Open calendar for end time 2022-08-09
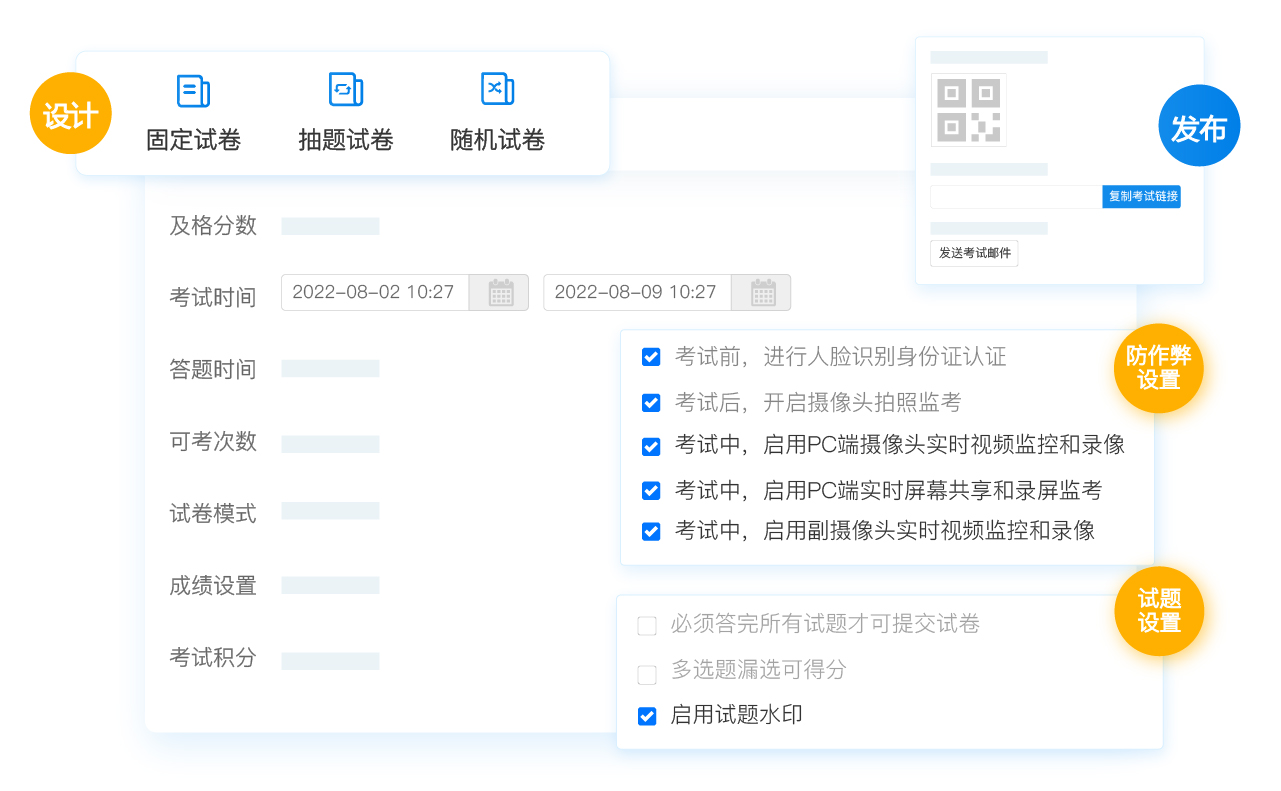 click(763, 293)
